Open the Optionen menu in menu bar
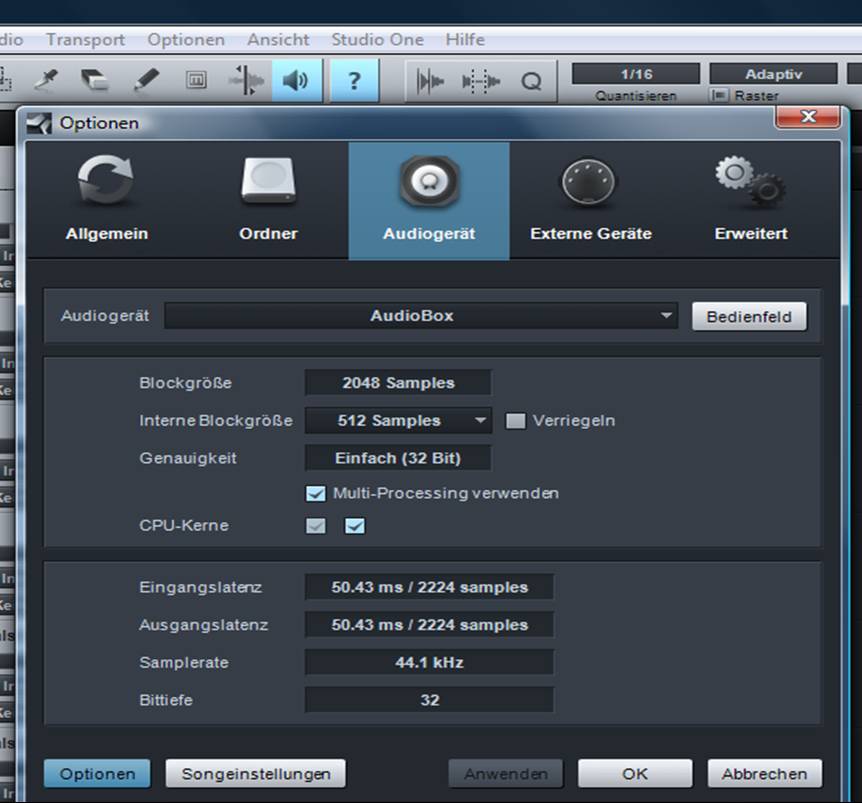 (186, 40)
